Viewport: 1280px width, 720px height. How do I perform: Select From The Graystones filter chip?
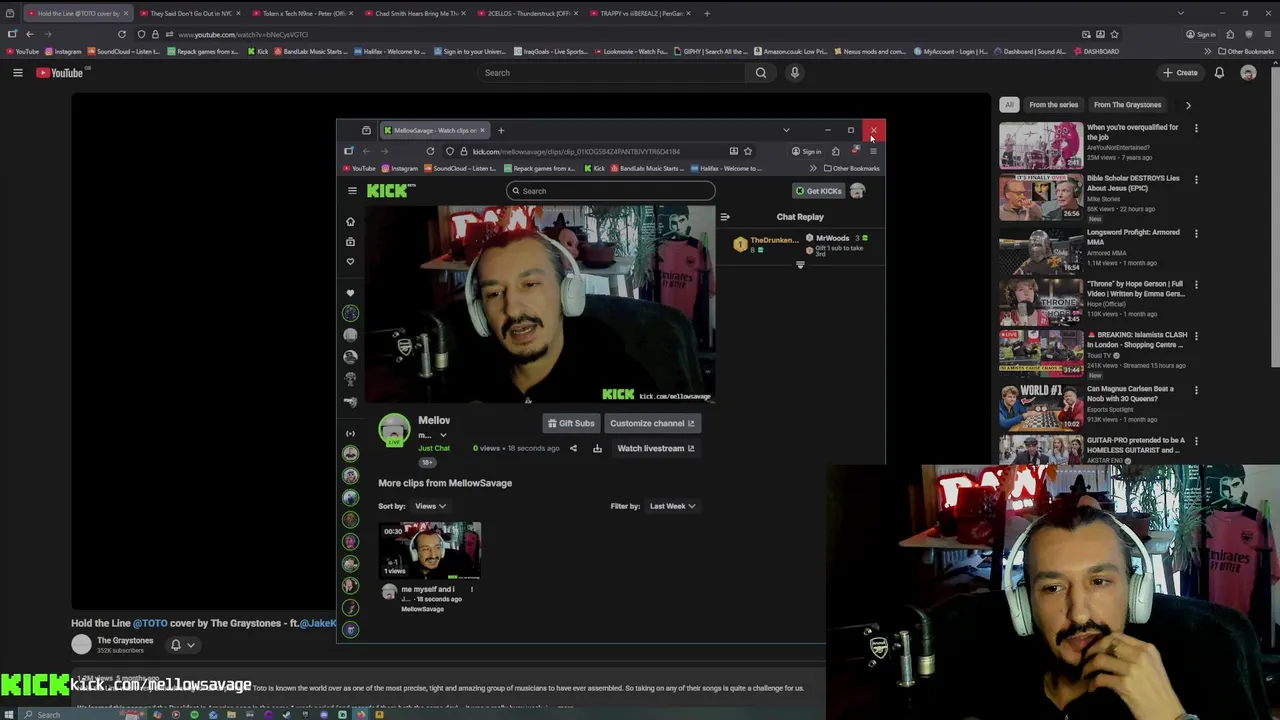[x=1127, y=105]
